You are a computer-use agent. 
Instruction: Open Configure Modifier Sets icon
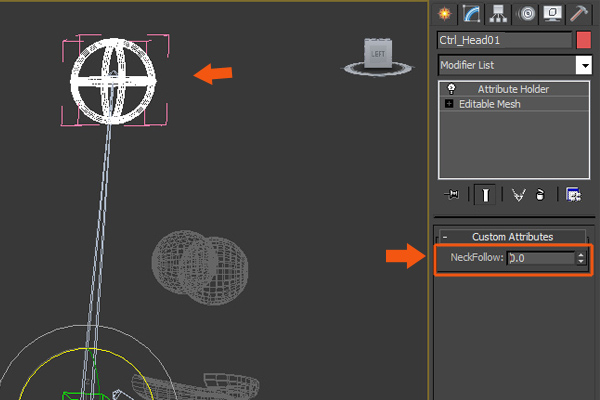(x=573, y=195)
